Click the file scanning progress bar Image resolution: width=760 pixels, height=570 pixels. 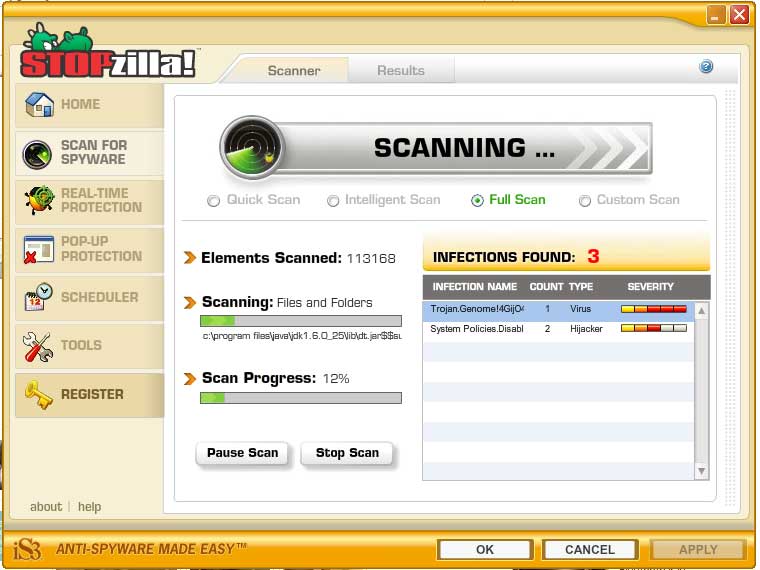[x=301, y=321]
